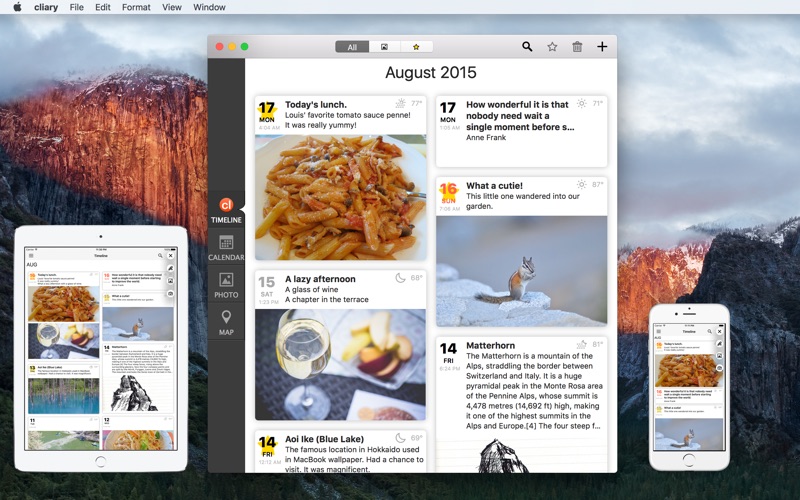Click the iPhone search icon

[x=710, y=332]
